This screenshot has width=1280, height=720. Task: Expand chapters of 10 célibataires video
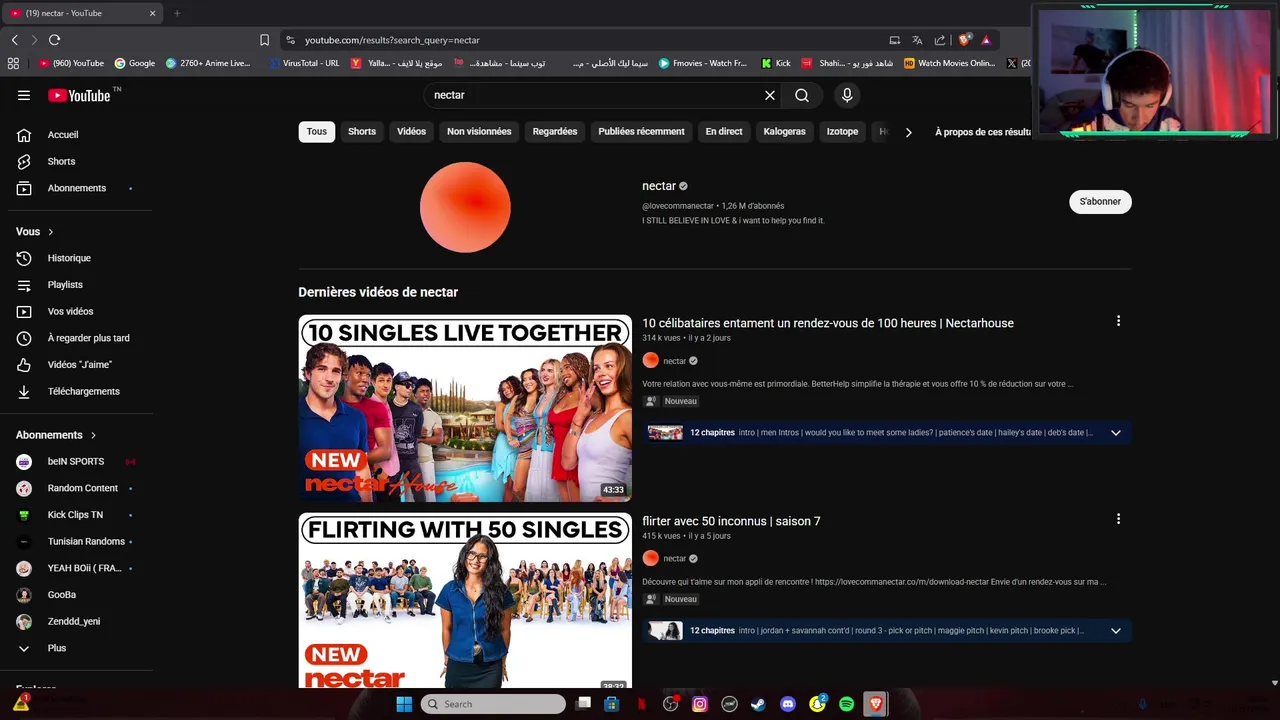[1116, 433]
